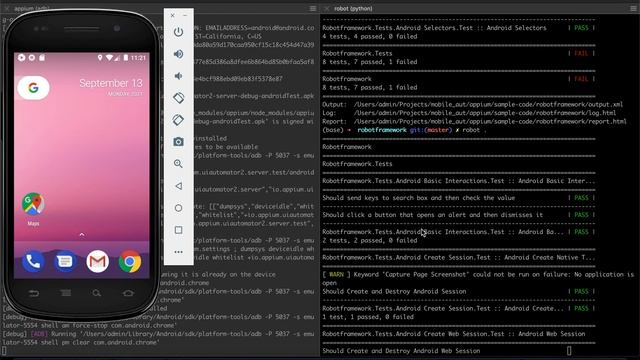Screen dimensions: 640x360
Task: Click the 'pm clear com.android.chrome' line in appium pane
Action: [x=81, y=342]
